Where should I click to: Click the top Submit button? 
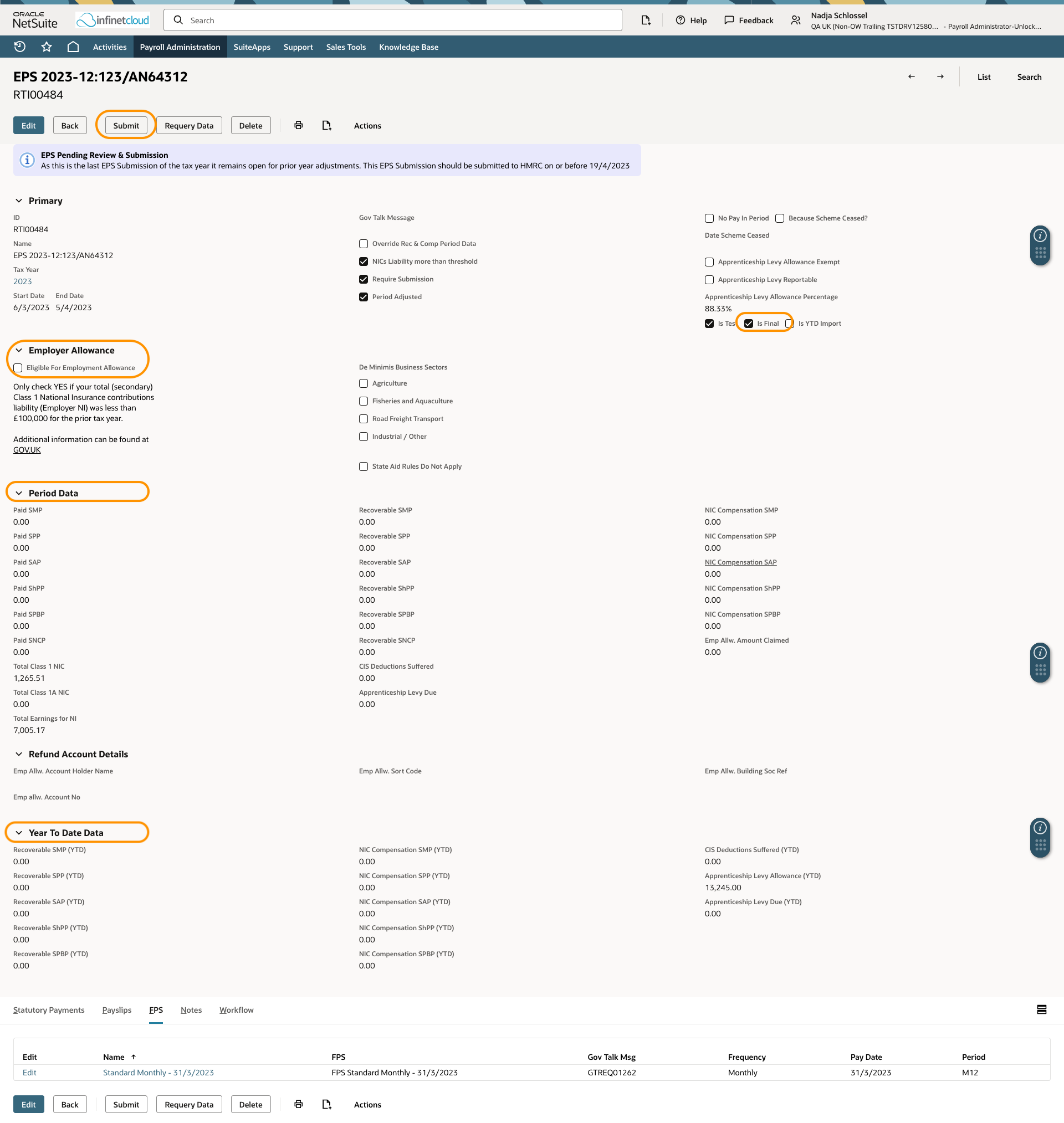click(126, 125)
